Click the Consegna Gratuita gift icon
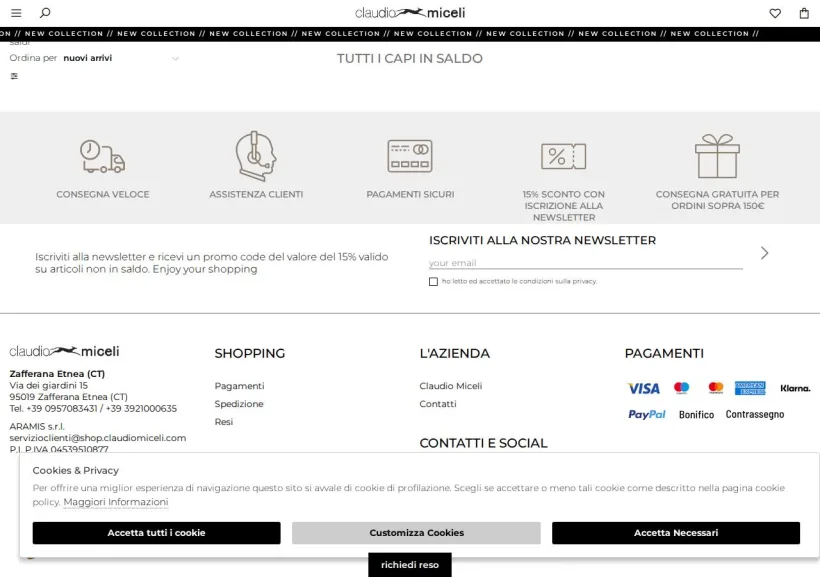 [718, 156]
